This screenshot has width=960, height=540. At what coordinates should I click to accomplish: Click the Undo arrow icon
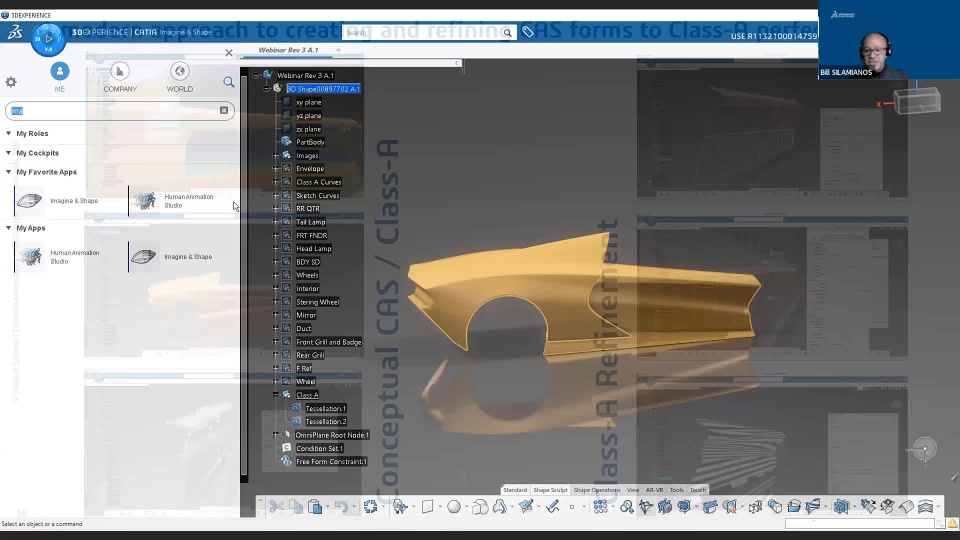coord(341,506)
